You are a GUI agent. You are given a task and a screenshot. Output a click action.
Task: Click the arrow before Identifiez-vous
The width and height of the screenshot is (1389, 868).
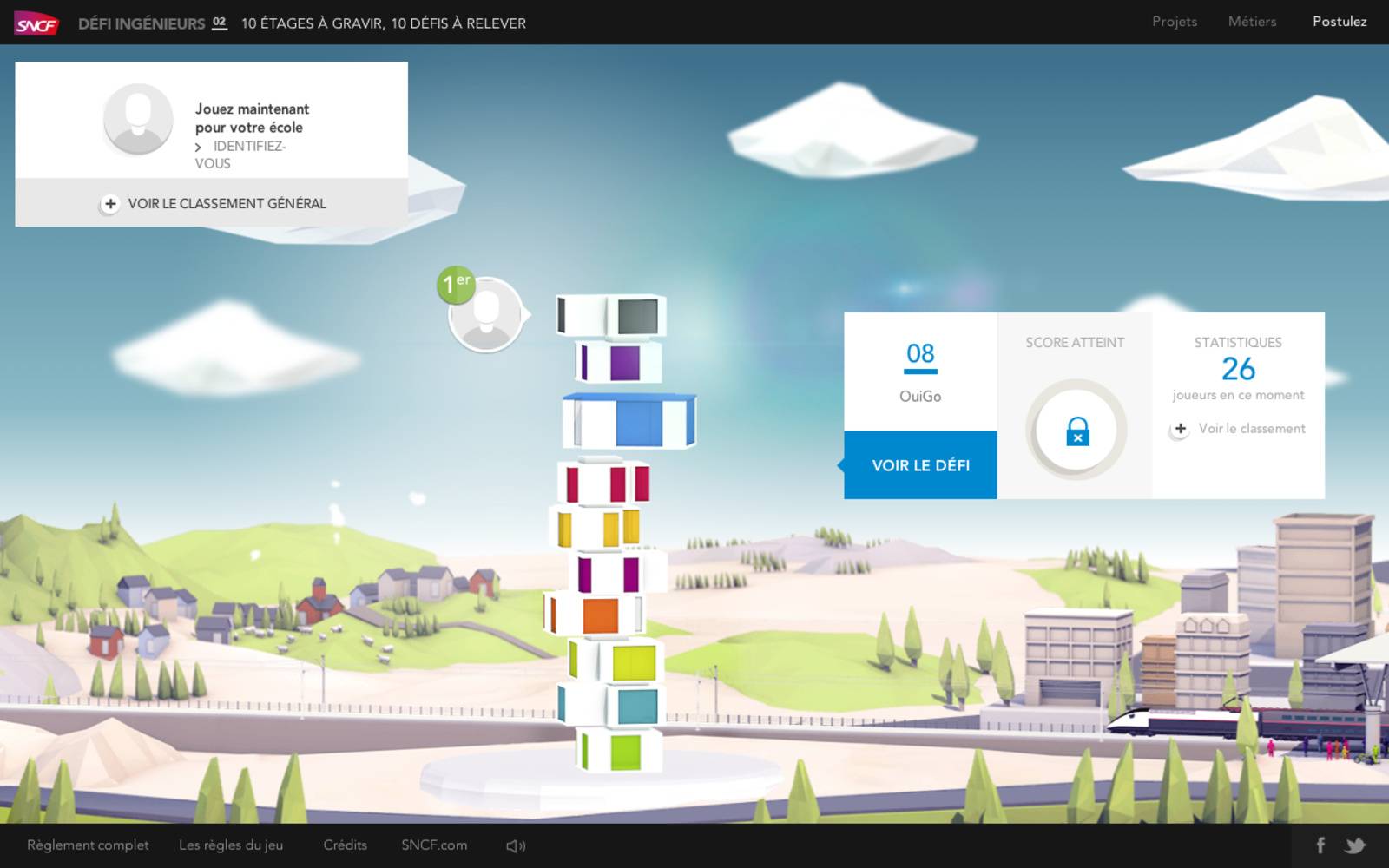(198, 147)
